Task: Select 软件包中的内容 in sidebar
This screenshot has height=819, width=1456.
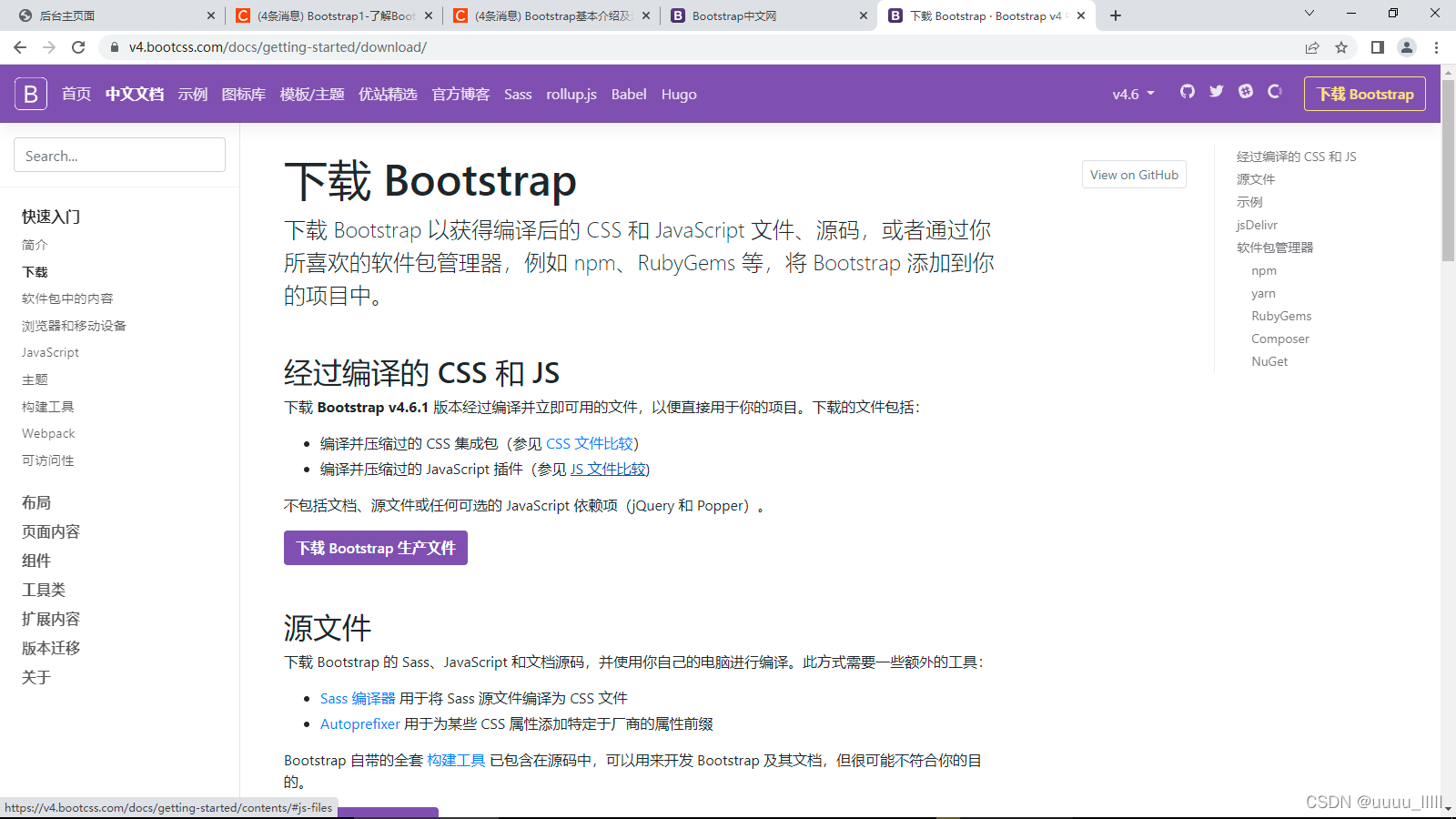Action: [67, 298]
